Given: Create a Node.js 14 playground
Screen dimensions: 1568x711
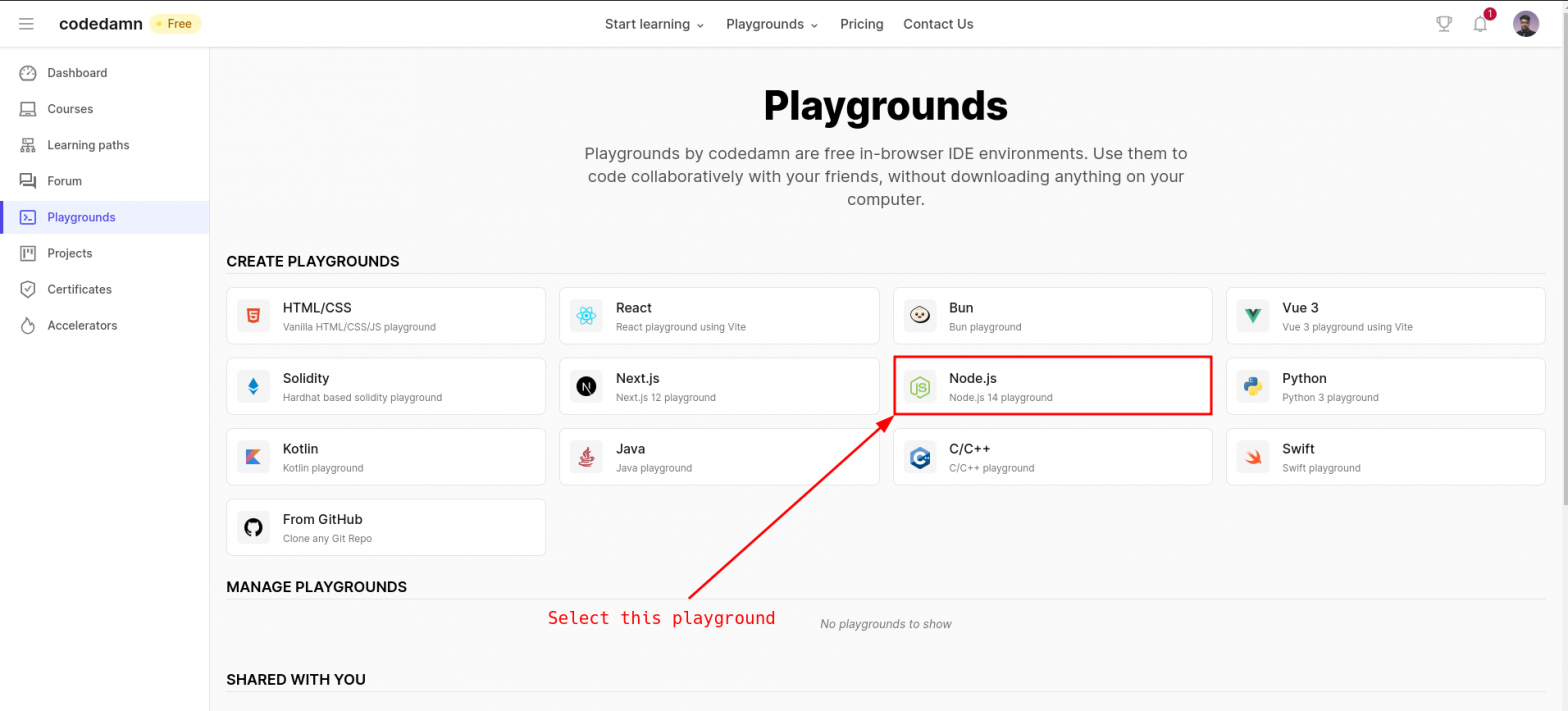Looking at the screenshot, I should 1052,386.
